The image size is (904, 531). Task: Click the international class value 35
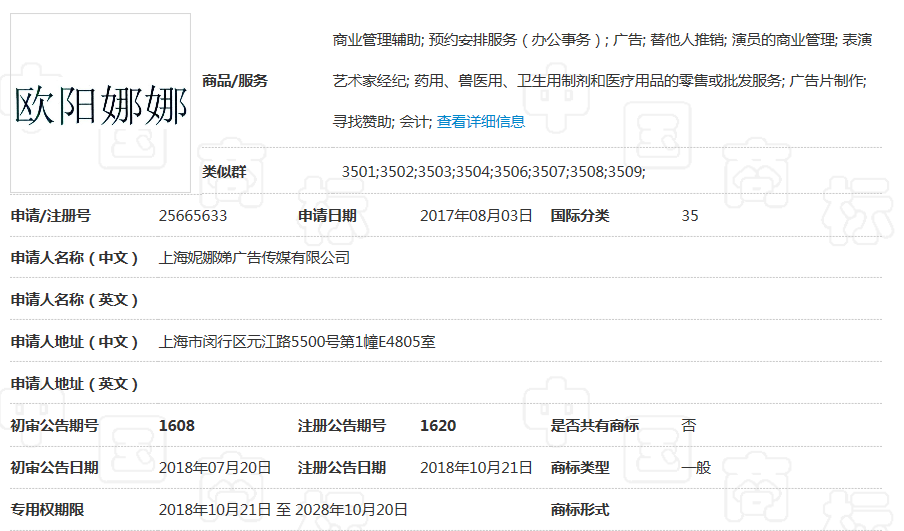[x=690, y=216]
